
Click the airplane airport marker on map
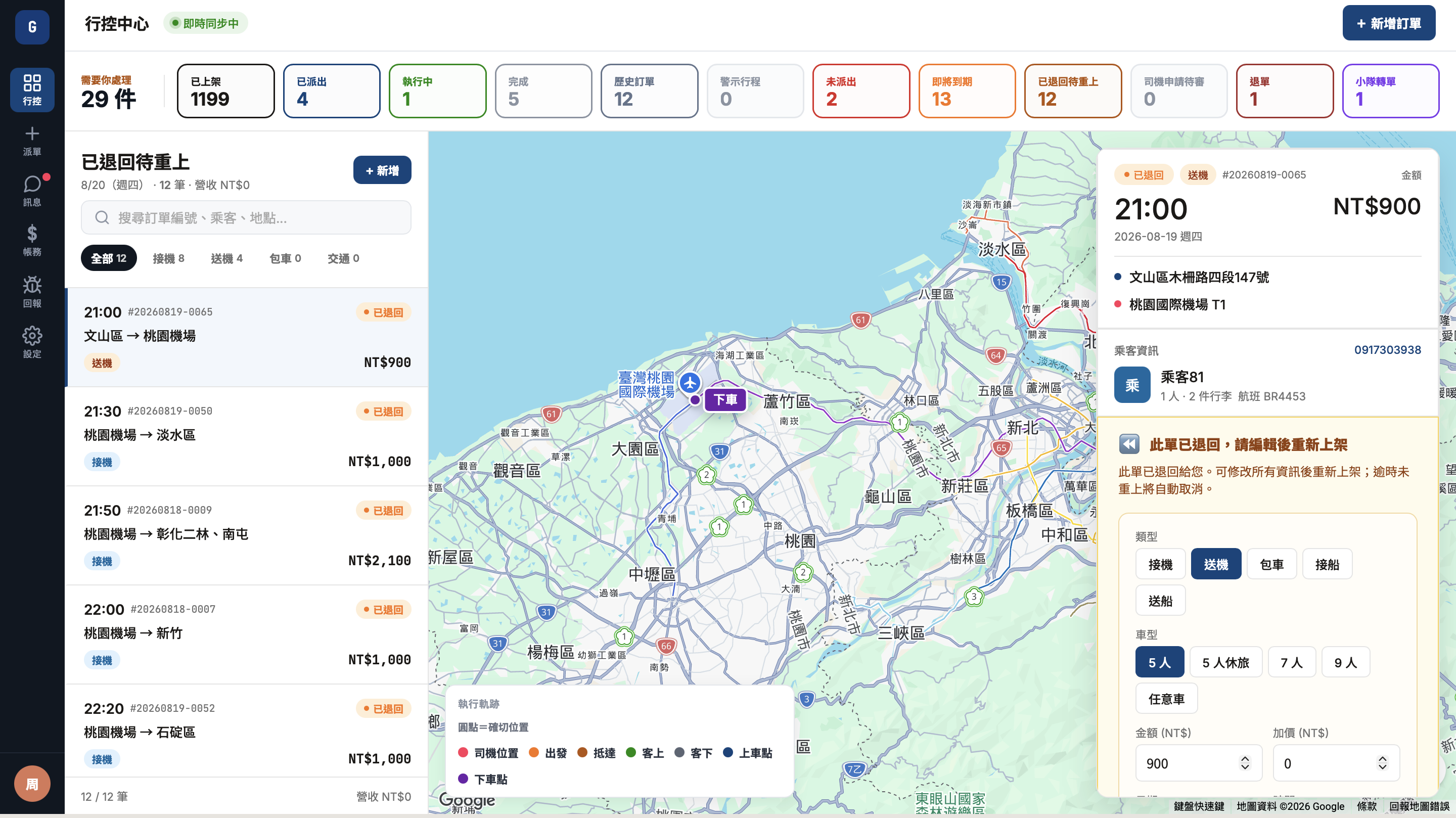[x=690, y=383]
